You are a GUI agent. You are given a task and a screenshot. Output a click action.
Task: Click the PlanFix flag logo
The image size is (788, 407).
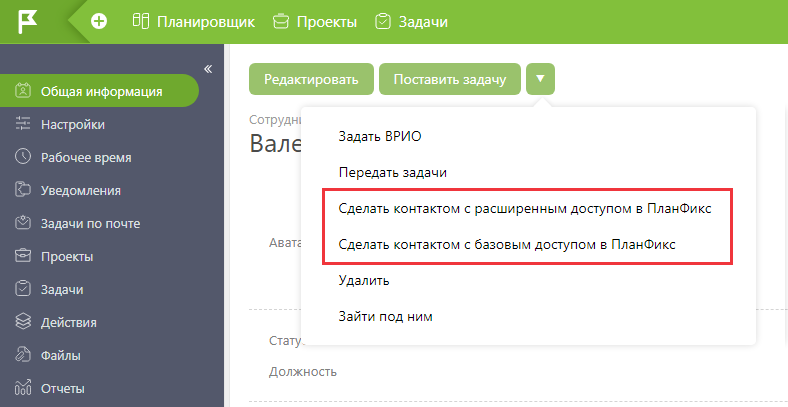click(x=28, y=22)
